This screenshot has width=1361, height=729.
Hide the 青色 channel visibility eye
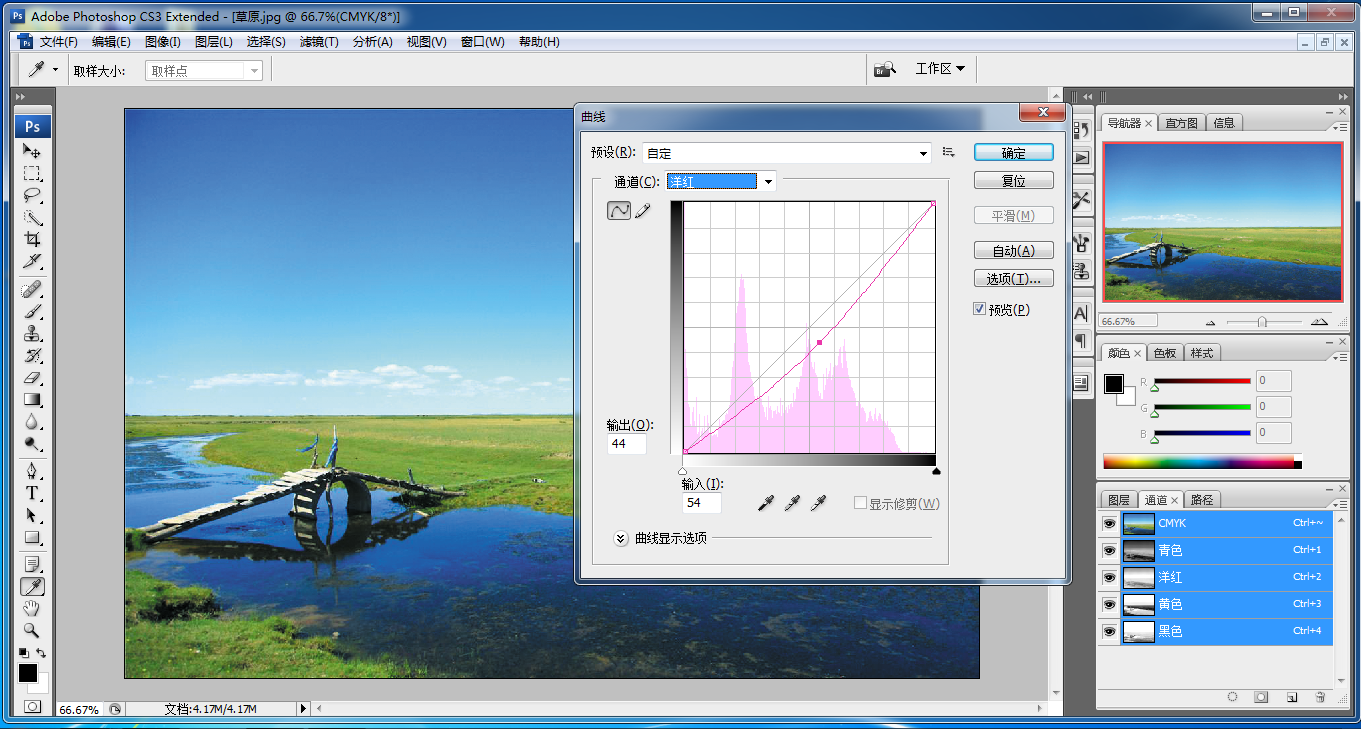[x=1109, y=551]
